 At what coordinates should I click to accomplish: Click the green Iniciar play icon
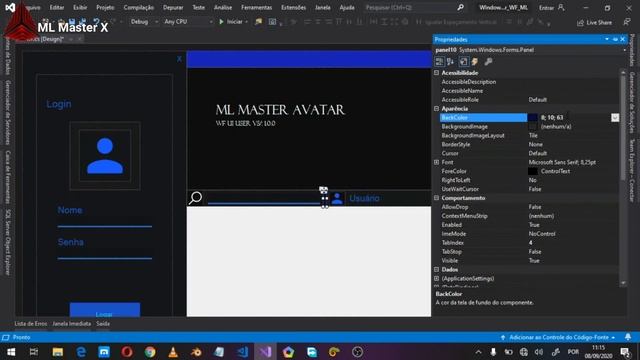coord(221,22)
